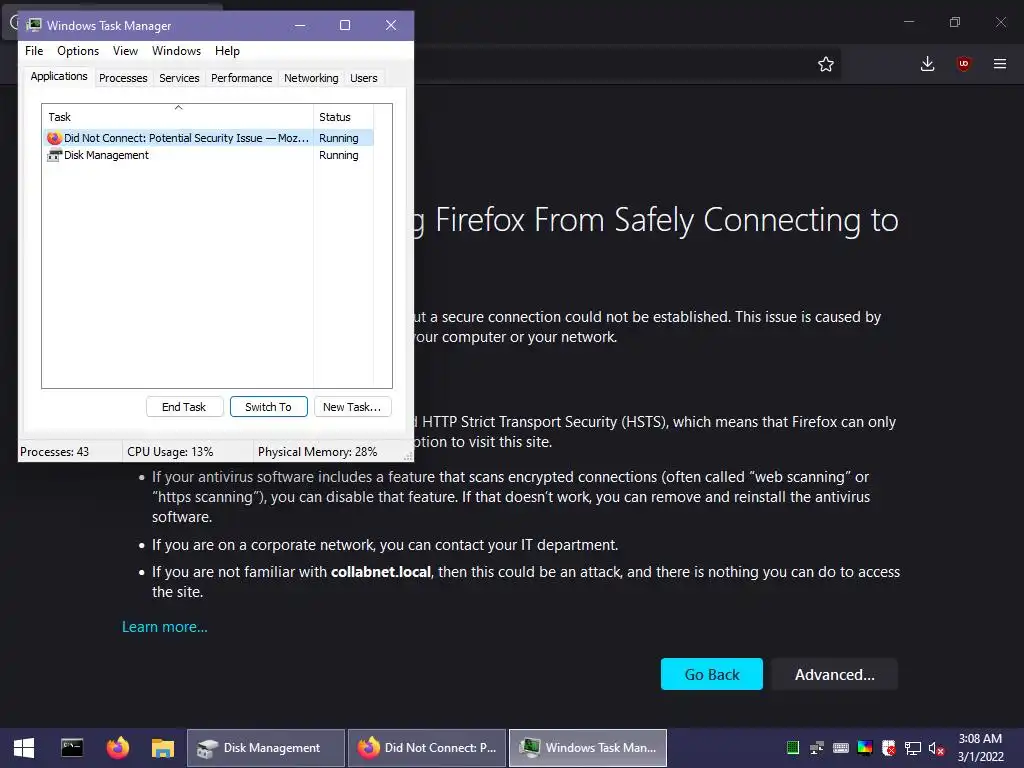
Task: Click the Switch To button
Action: tap(268, 407)
